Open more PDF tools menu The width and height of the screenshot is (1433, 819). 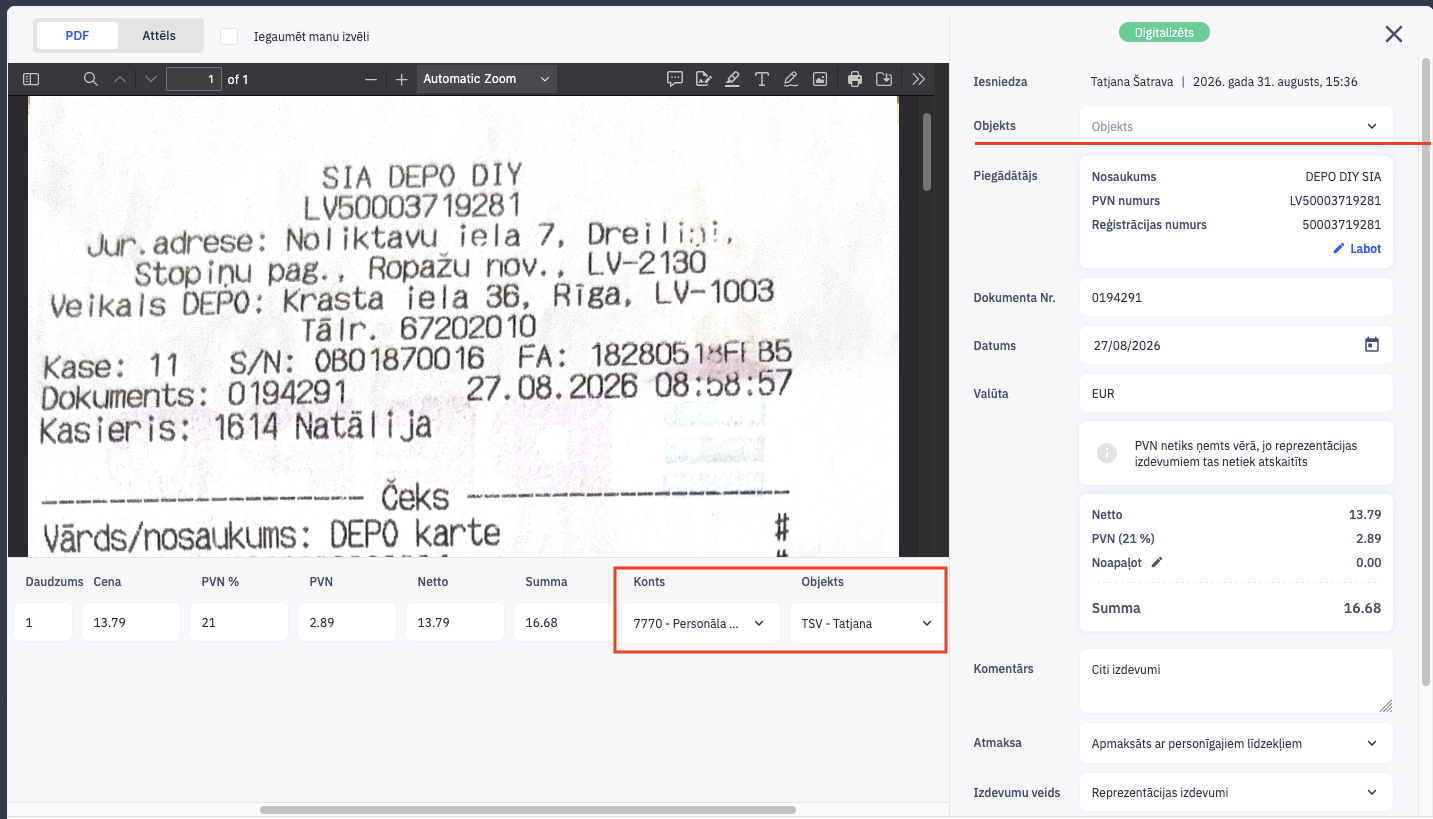tap(919, 79)
